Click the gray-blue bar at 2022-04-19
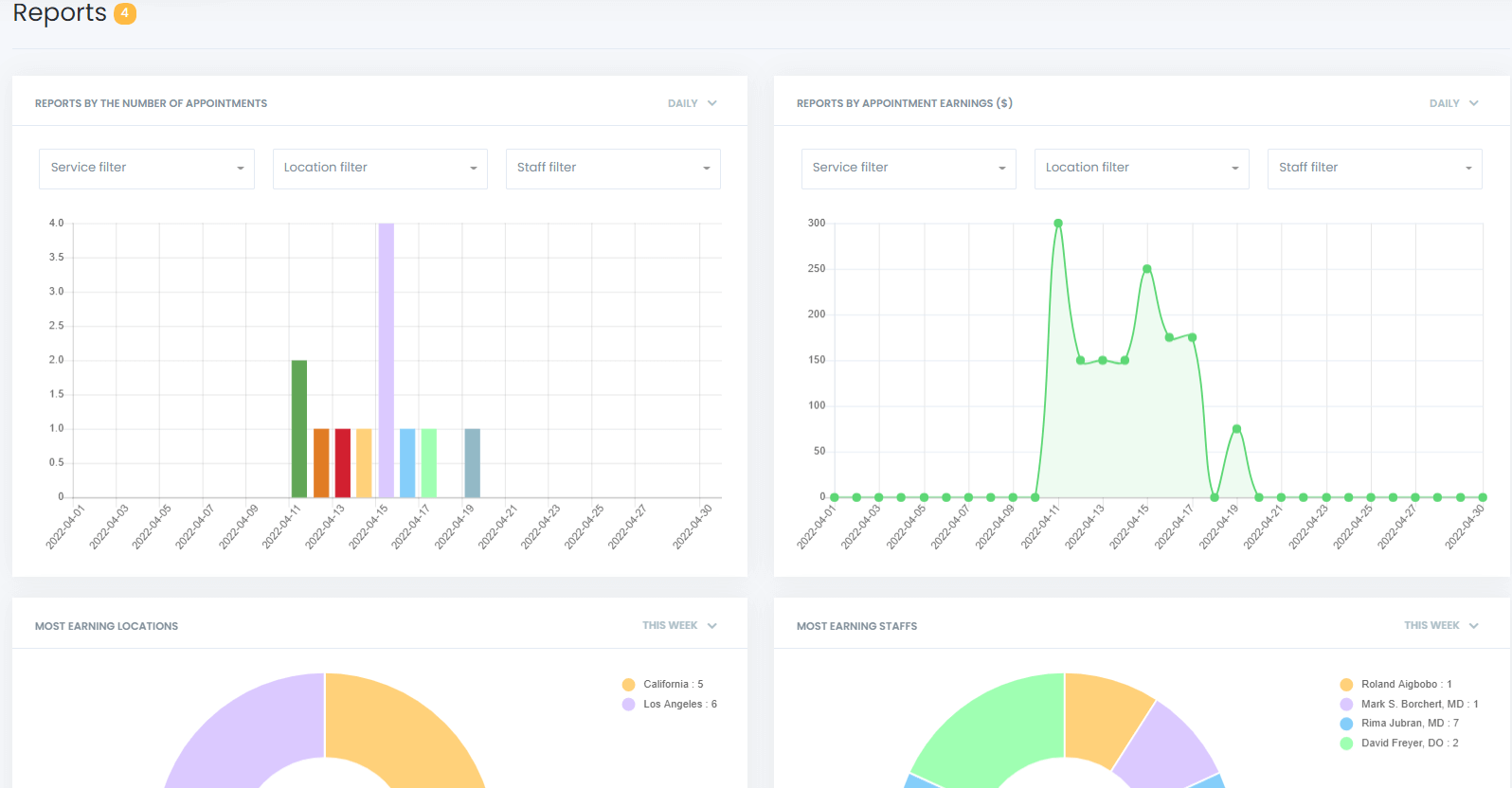1512x788 pixels. point(473,463)
